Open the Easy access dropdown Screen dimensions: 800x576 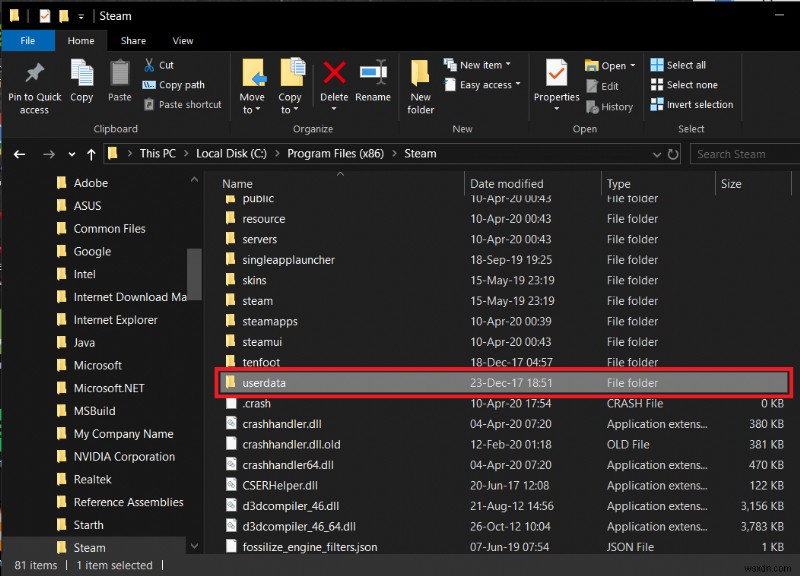(x=482, y=85)
